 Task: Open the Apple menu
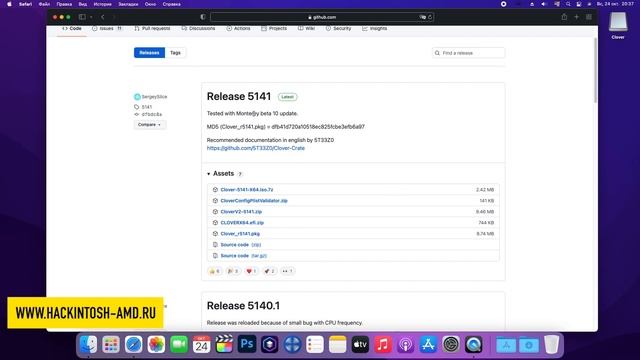(9, 4)
